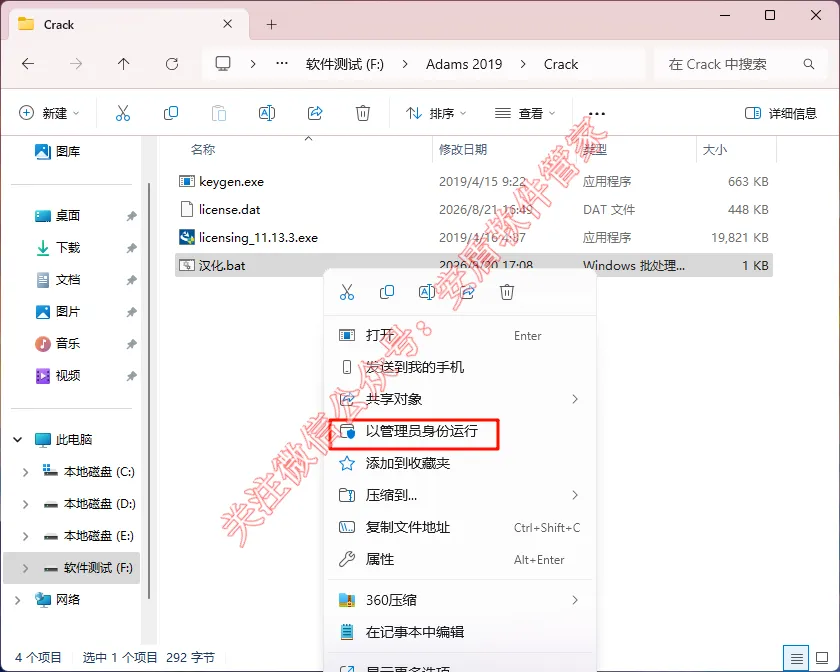Click Rename icon in context menu
Viewport: 840px width, 672px height.
click(426, 292)
